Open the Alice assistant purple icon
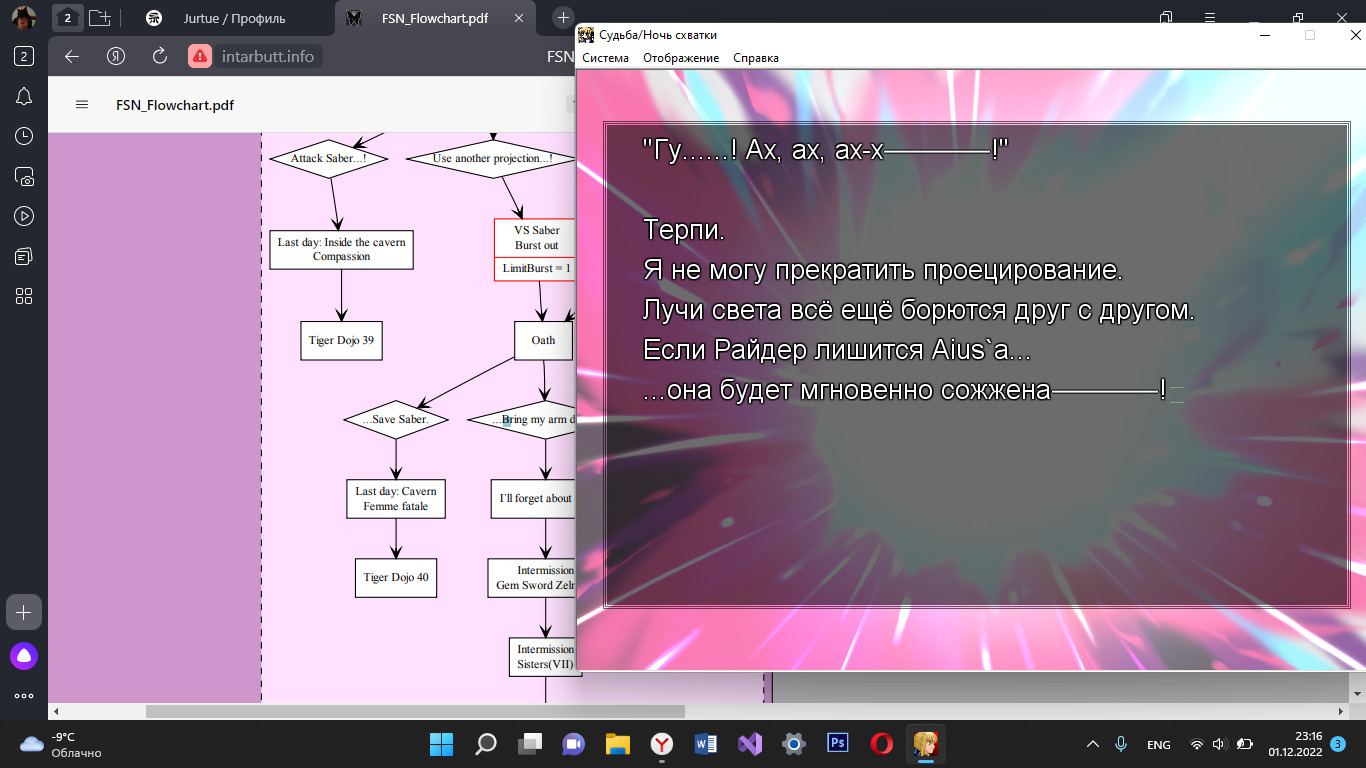Image resolution: width=1366 pixels, height=768 pixels. coord(24,656)
